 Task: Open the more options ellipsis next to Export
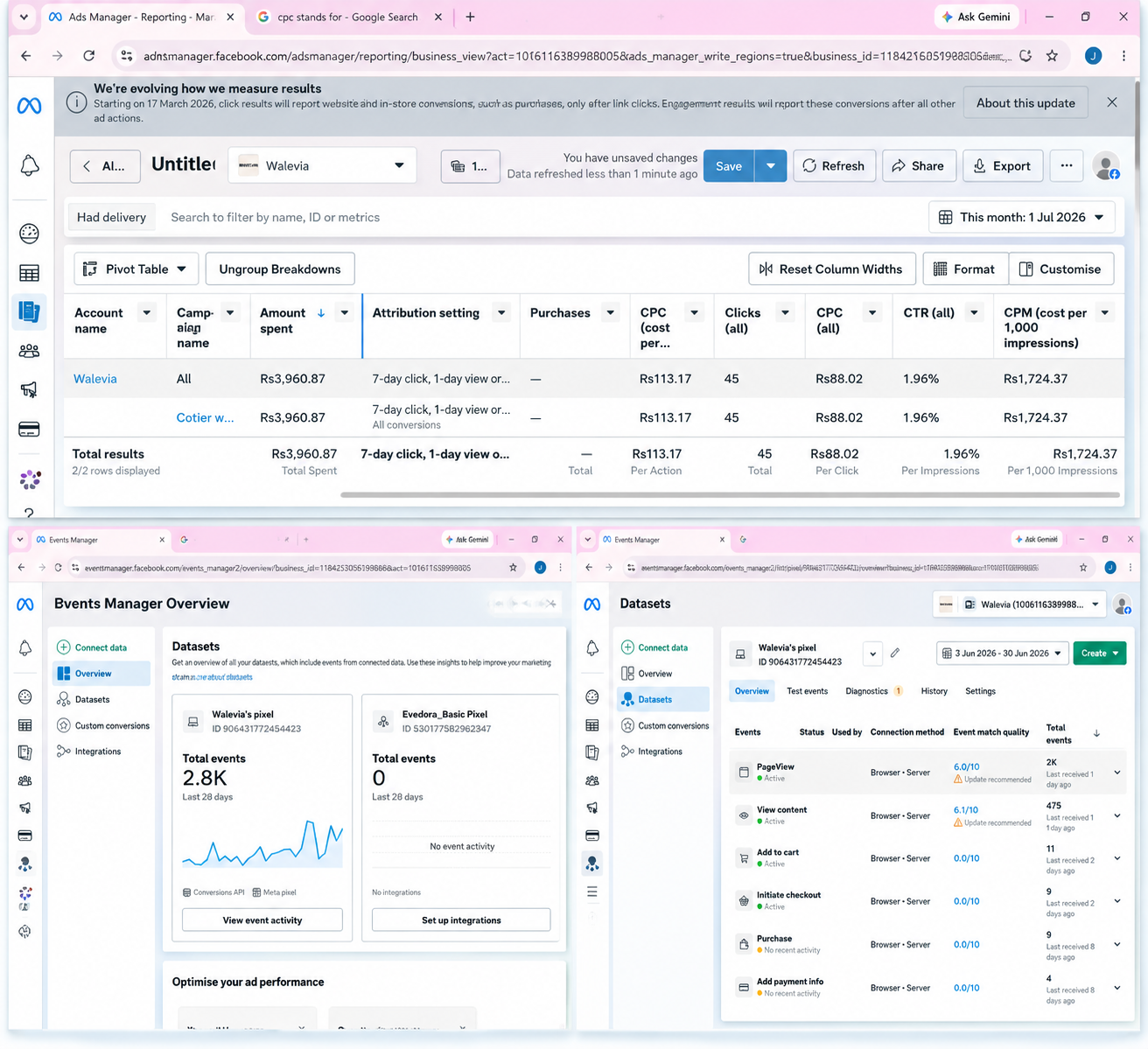coord(1066,165)
